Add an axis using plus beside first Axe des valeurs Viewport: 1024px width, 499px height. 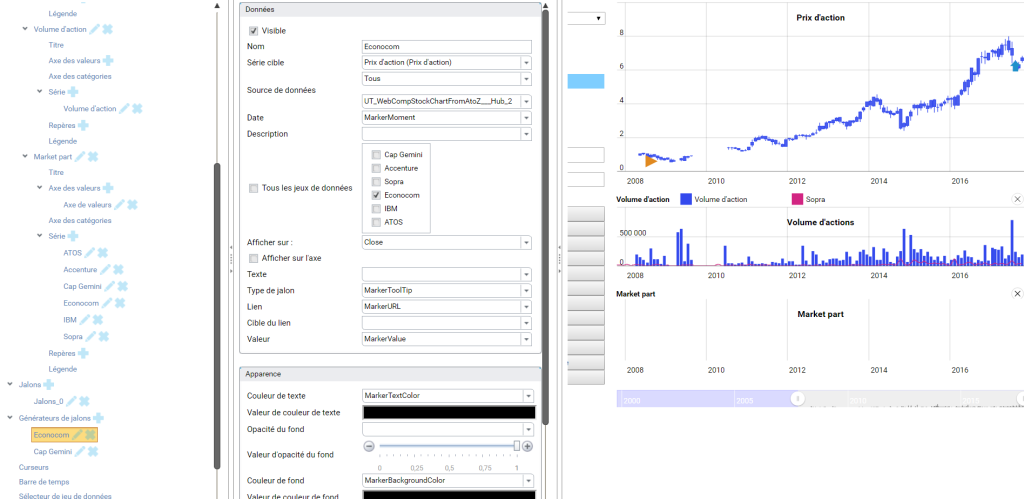108,60
